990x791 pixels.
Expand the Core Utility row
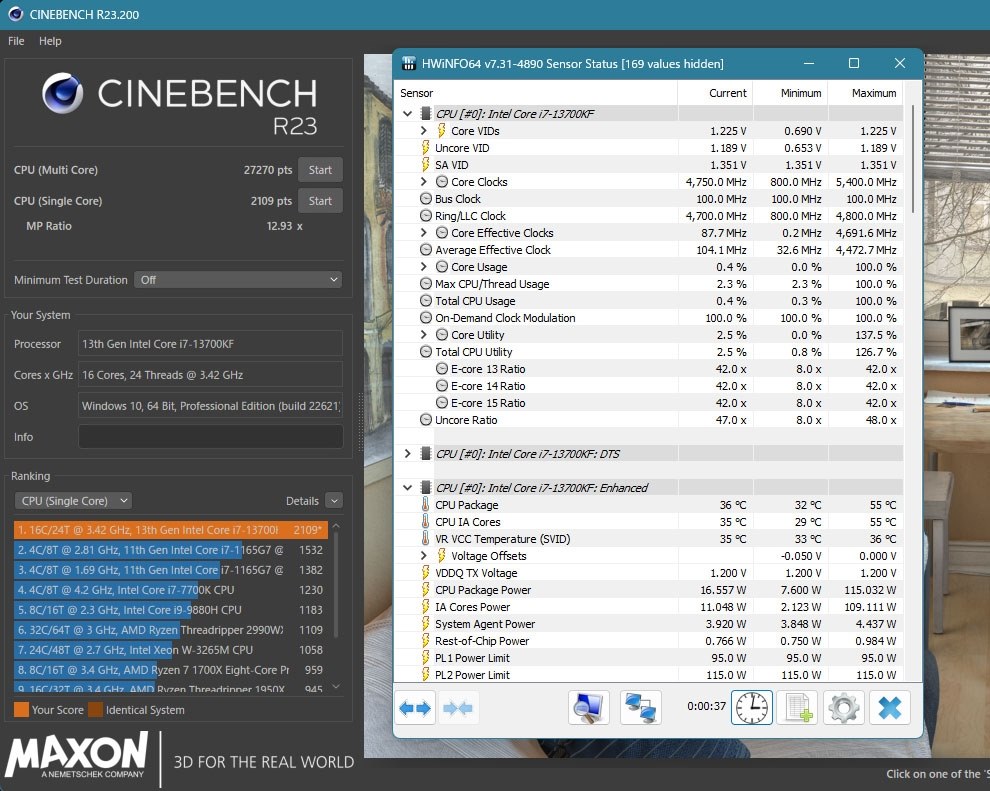pyautogui.click(x=424, y=335)
